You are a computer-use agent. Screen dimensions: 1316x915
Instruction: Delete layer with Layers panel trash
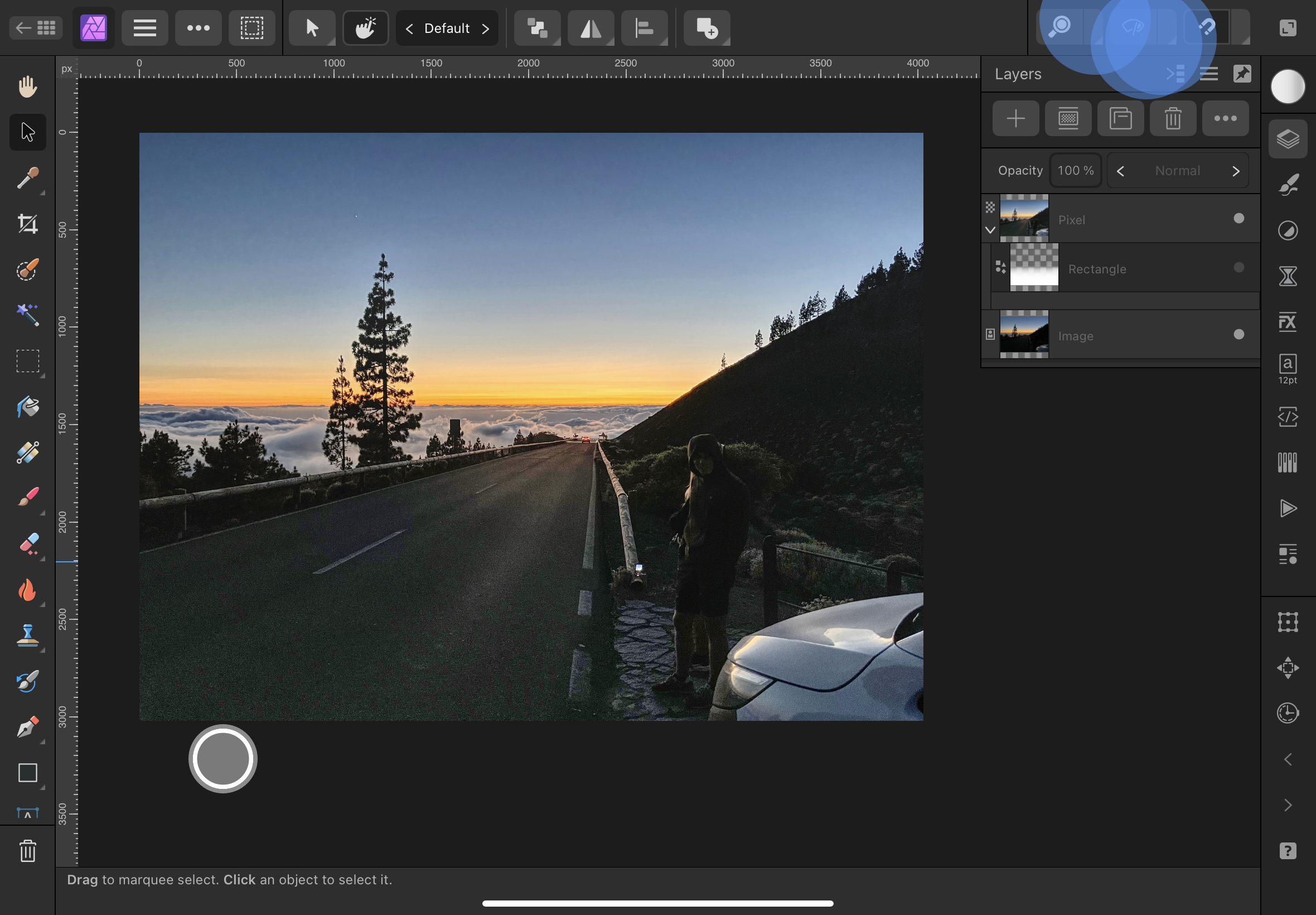[1173, 118]
